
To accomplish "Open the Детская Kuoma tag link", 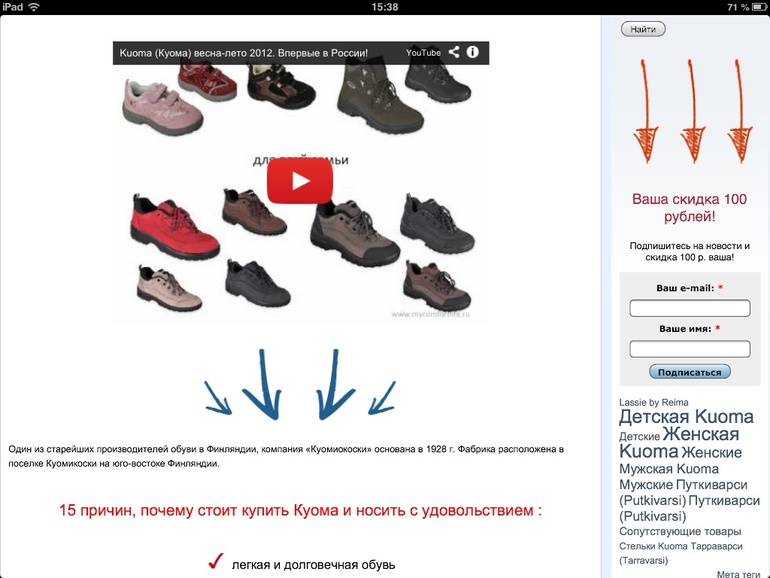I will pyautogui.click(x=686, y=417).
